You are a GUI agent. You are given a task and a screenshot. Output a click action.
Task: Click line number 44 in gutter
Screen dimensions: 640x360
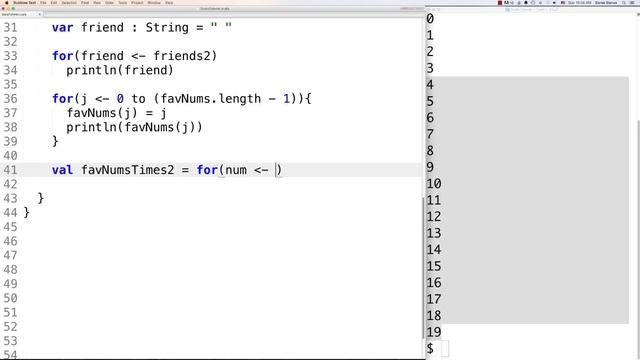(x=10, y=212)
